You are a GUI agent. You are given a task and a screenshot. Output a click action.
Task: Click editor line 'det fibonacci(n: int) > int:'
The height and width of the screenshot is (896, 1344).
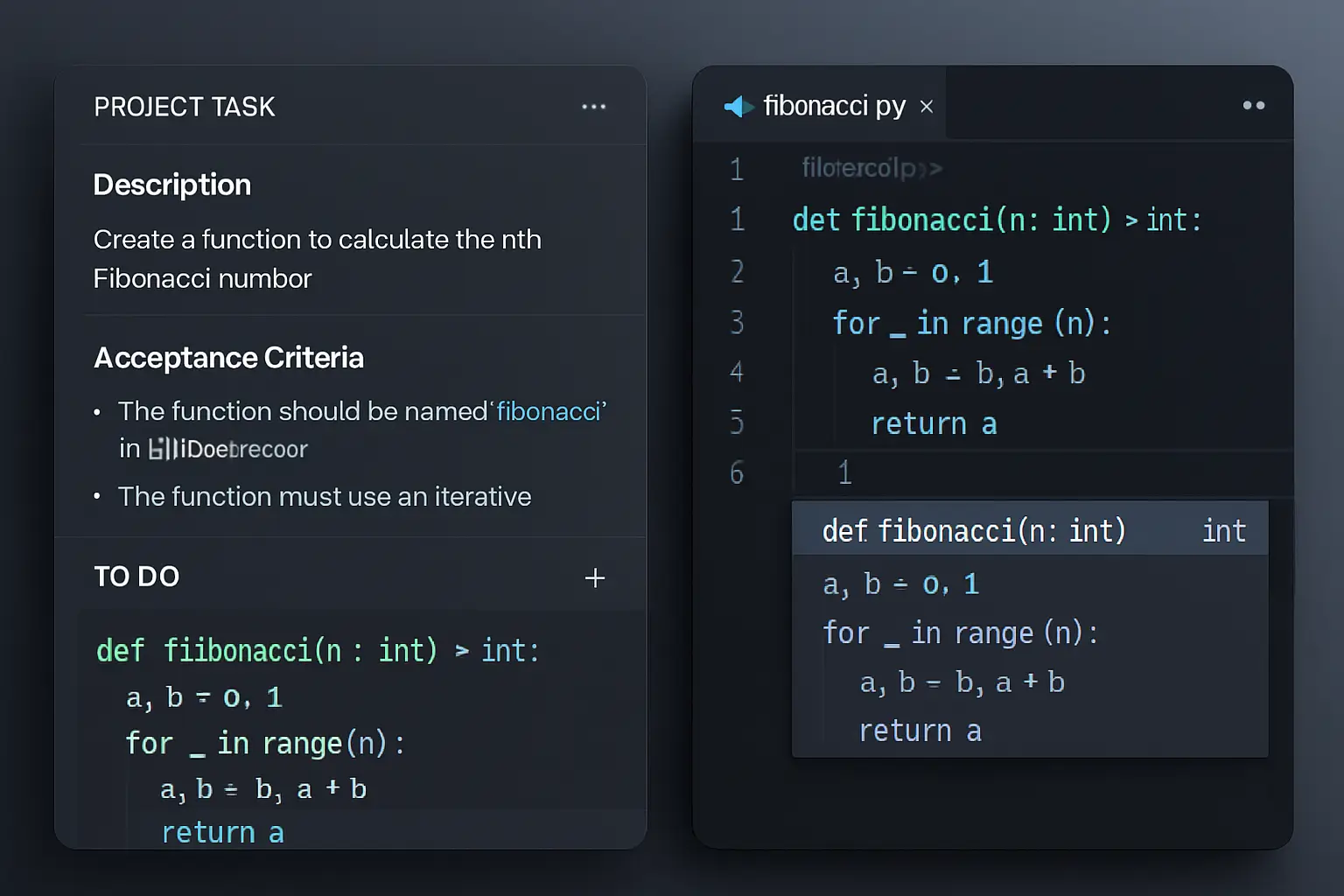997,220
